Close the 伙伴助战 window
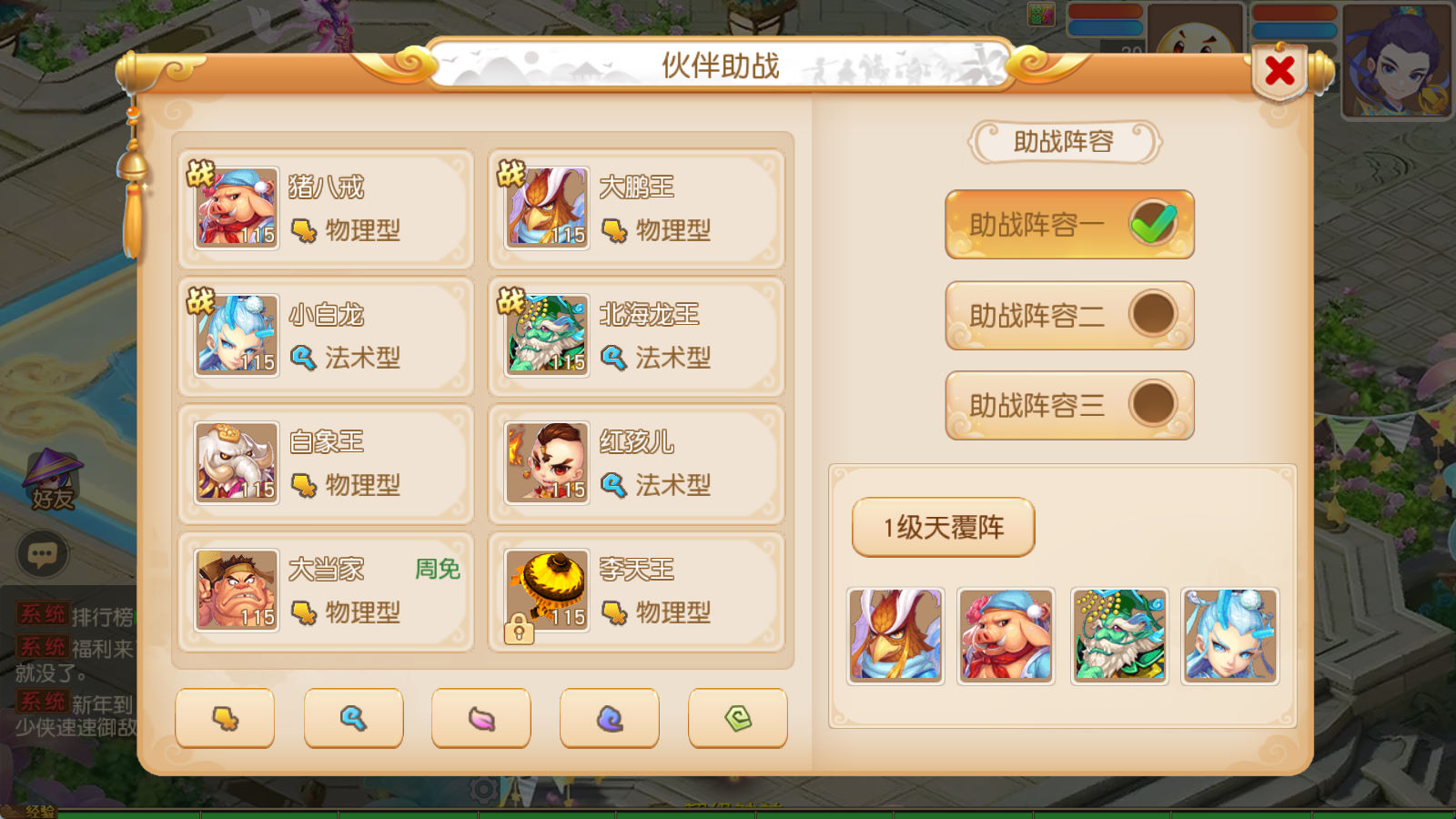 point(1280,70)
